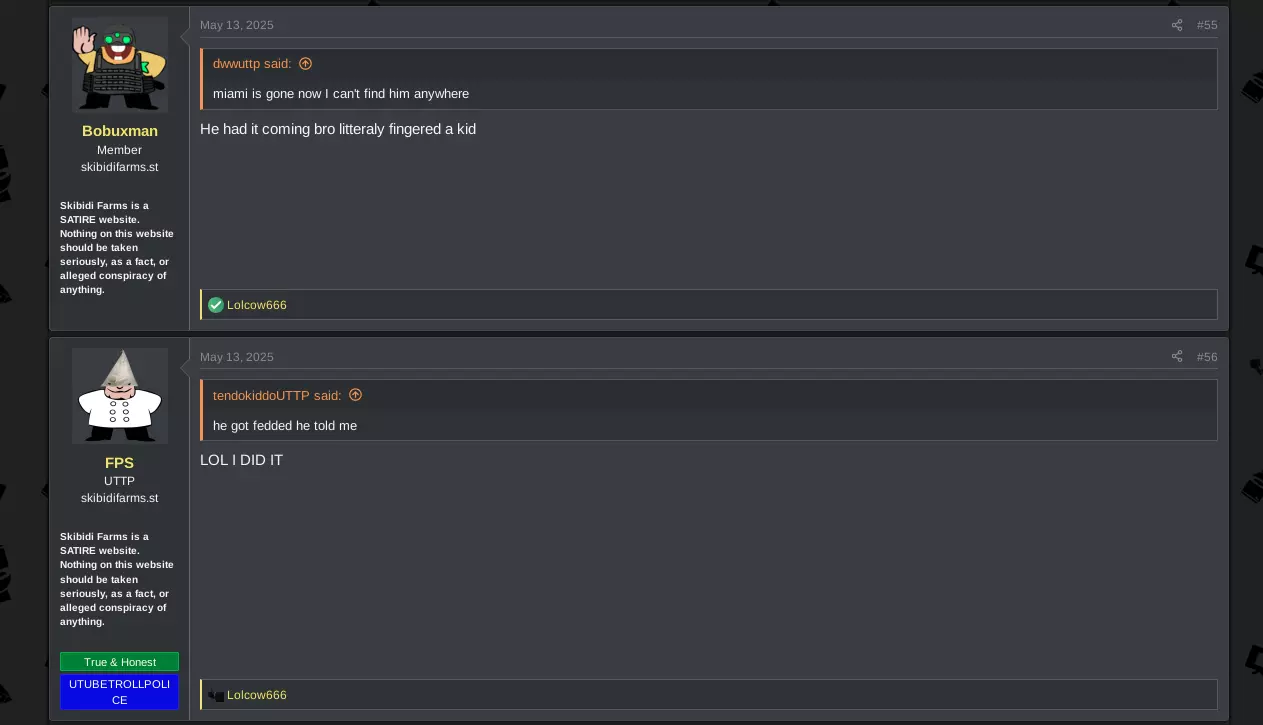Open the FPS username profile link
This screenshot has height=725, width=1263.
(119, 463)
